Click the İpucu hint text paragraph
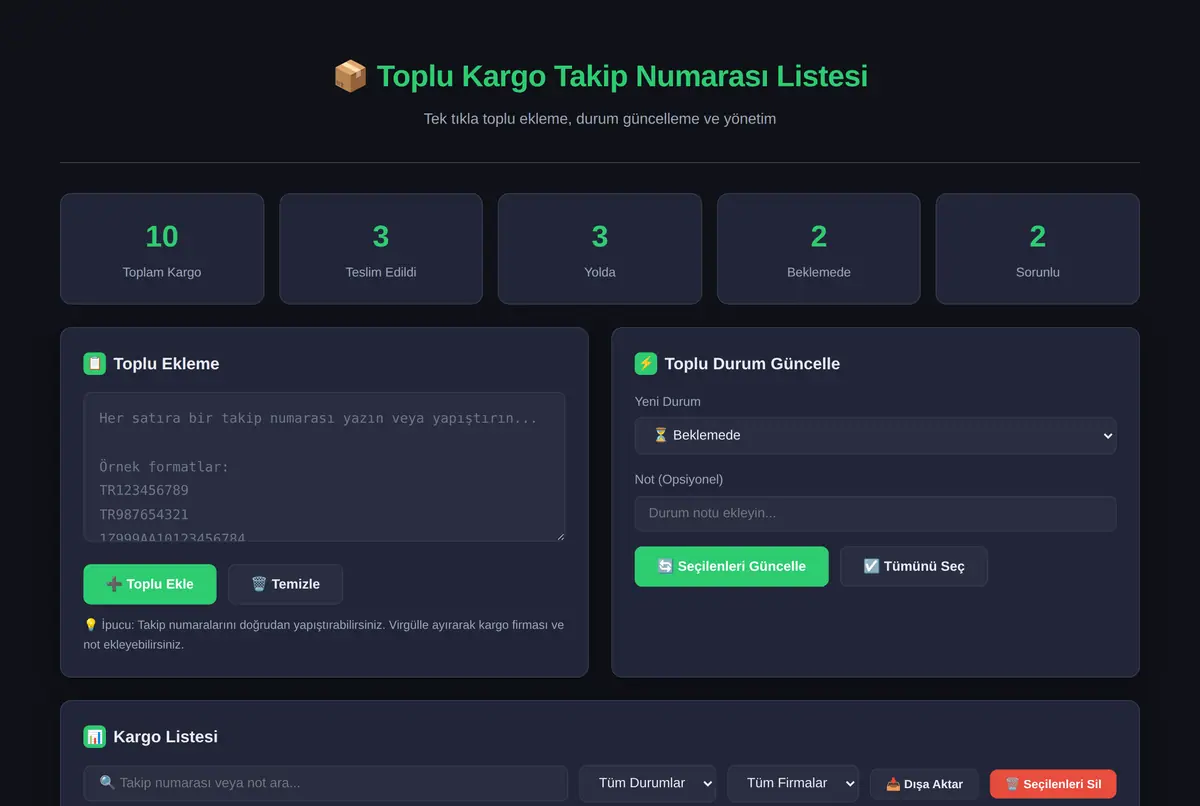1200x806 pixels. (x=324, y=635)
